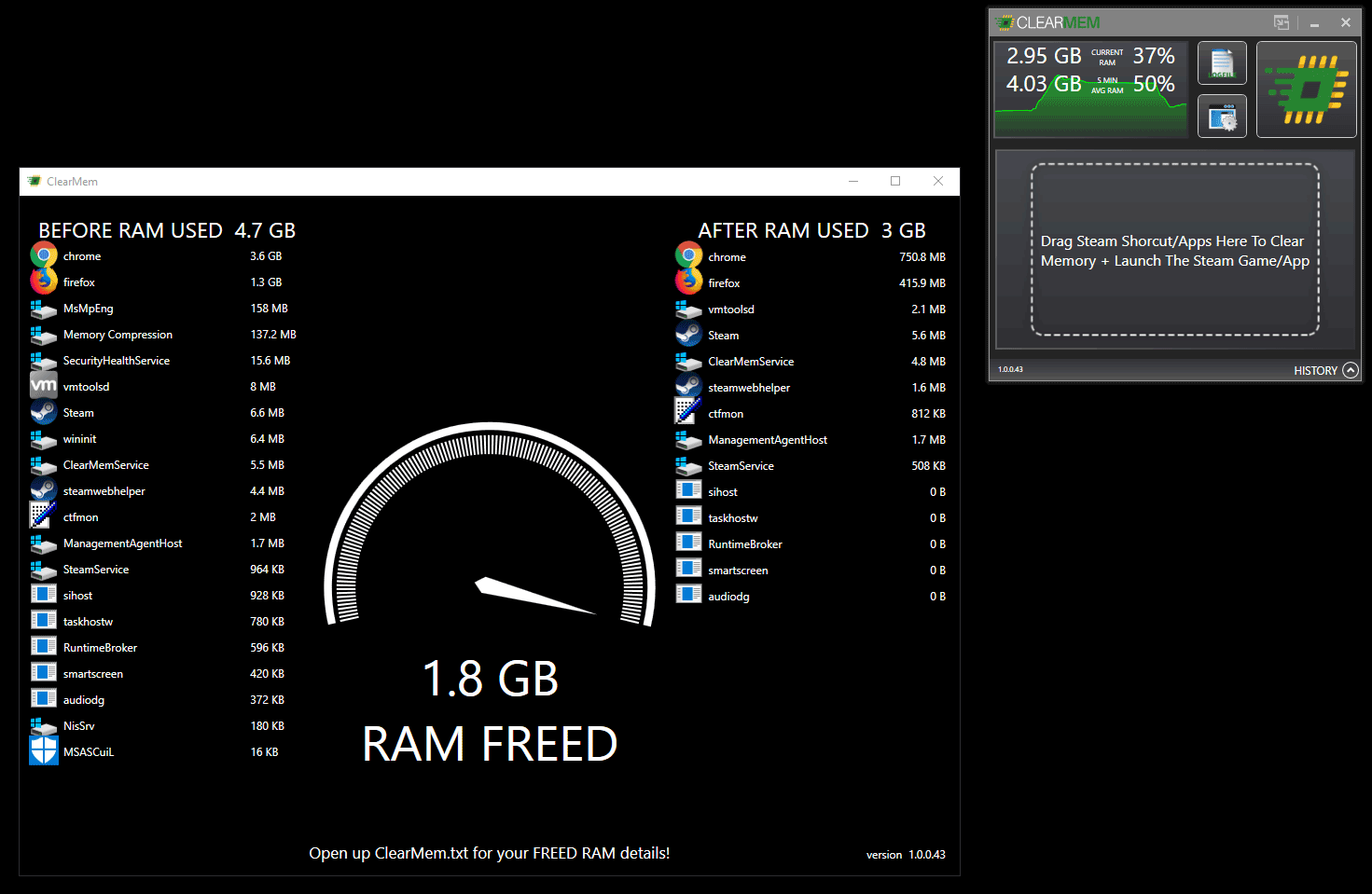Click the large green chip Clear Memory button
Image resolution: width=1372 pixels, height=894 pixels.
(x=1306, y=89)
